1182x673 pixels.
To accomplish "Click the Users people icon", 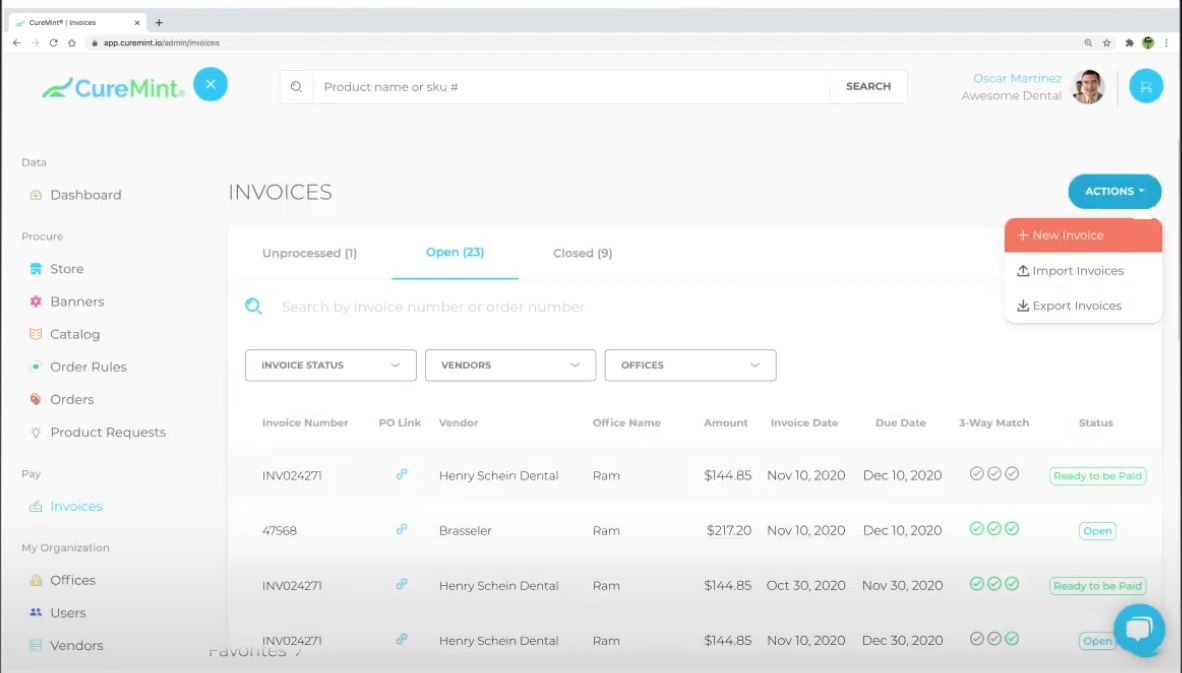I will tap(35, 613).
